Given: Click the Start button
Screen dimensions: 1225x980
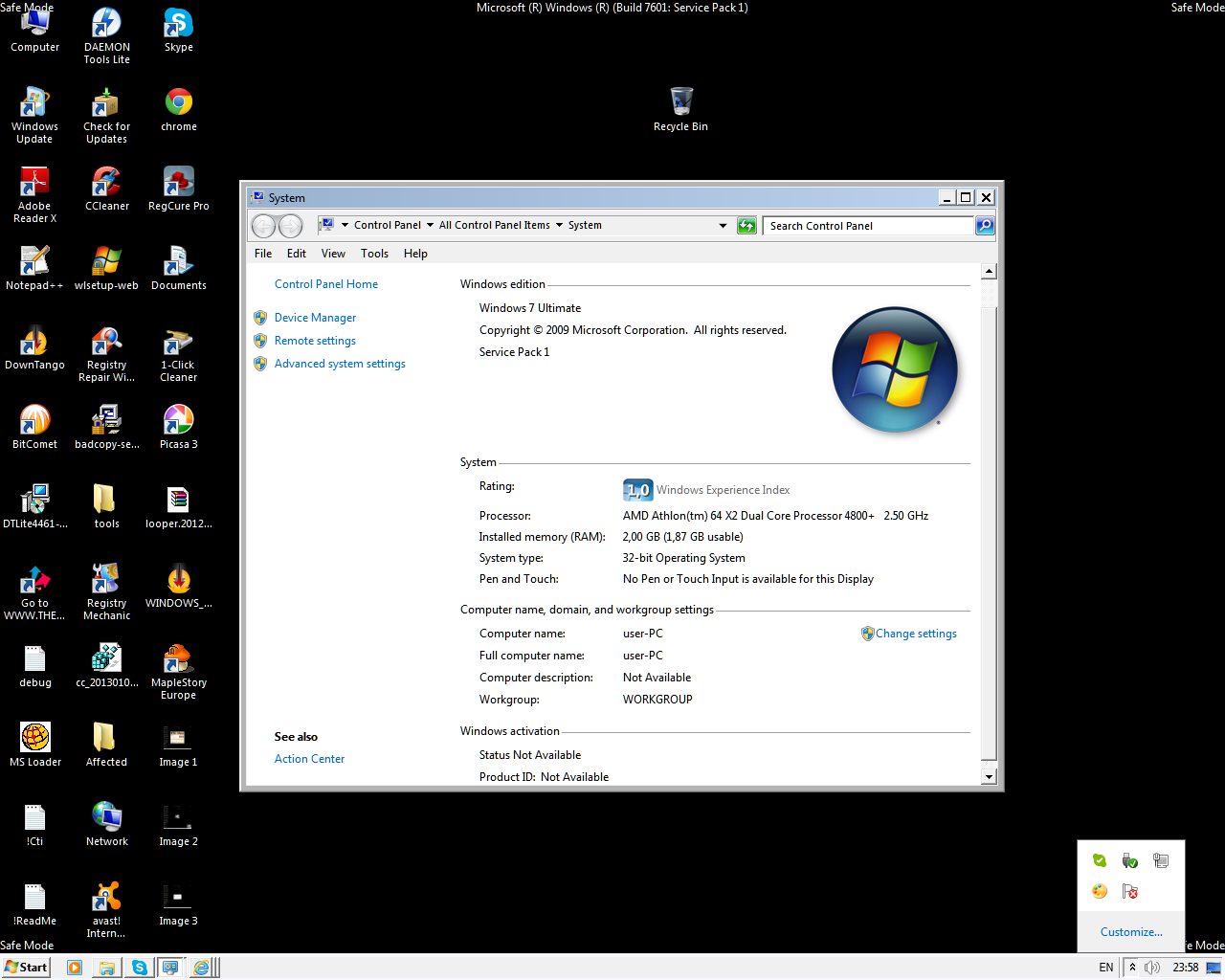Looking at the screenshot, I should click(x=26, y=968).
